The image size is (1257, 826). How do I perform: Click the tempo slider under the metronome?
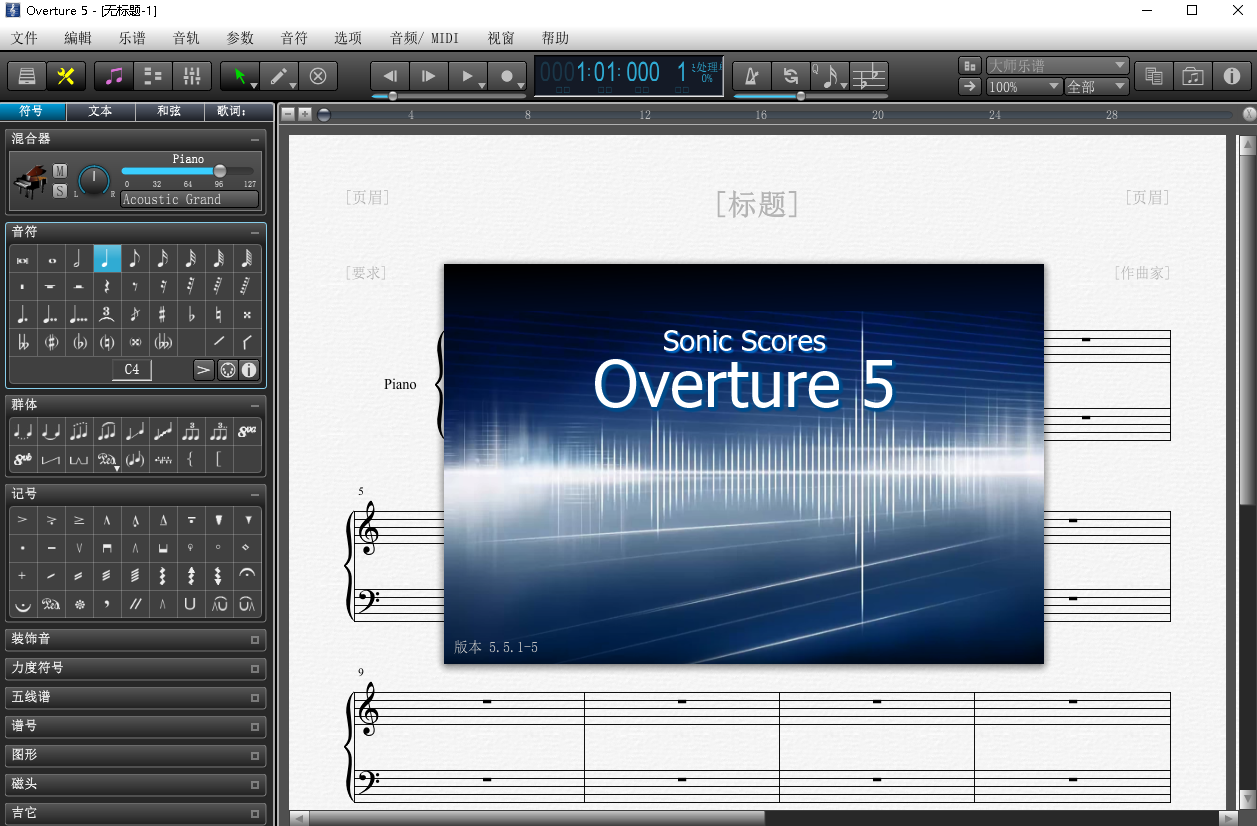[x=810, y=97]
